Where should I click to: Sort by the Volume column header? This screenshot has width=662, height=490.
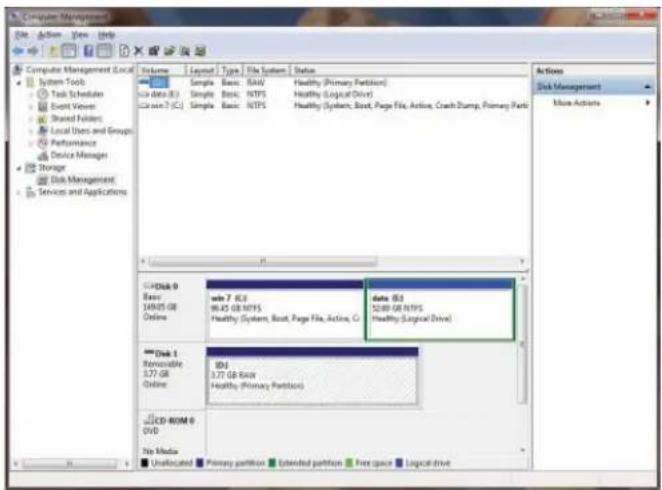(162, 70)
